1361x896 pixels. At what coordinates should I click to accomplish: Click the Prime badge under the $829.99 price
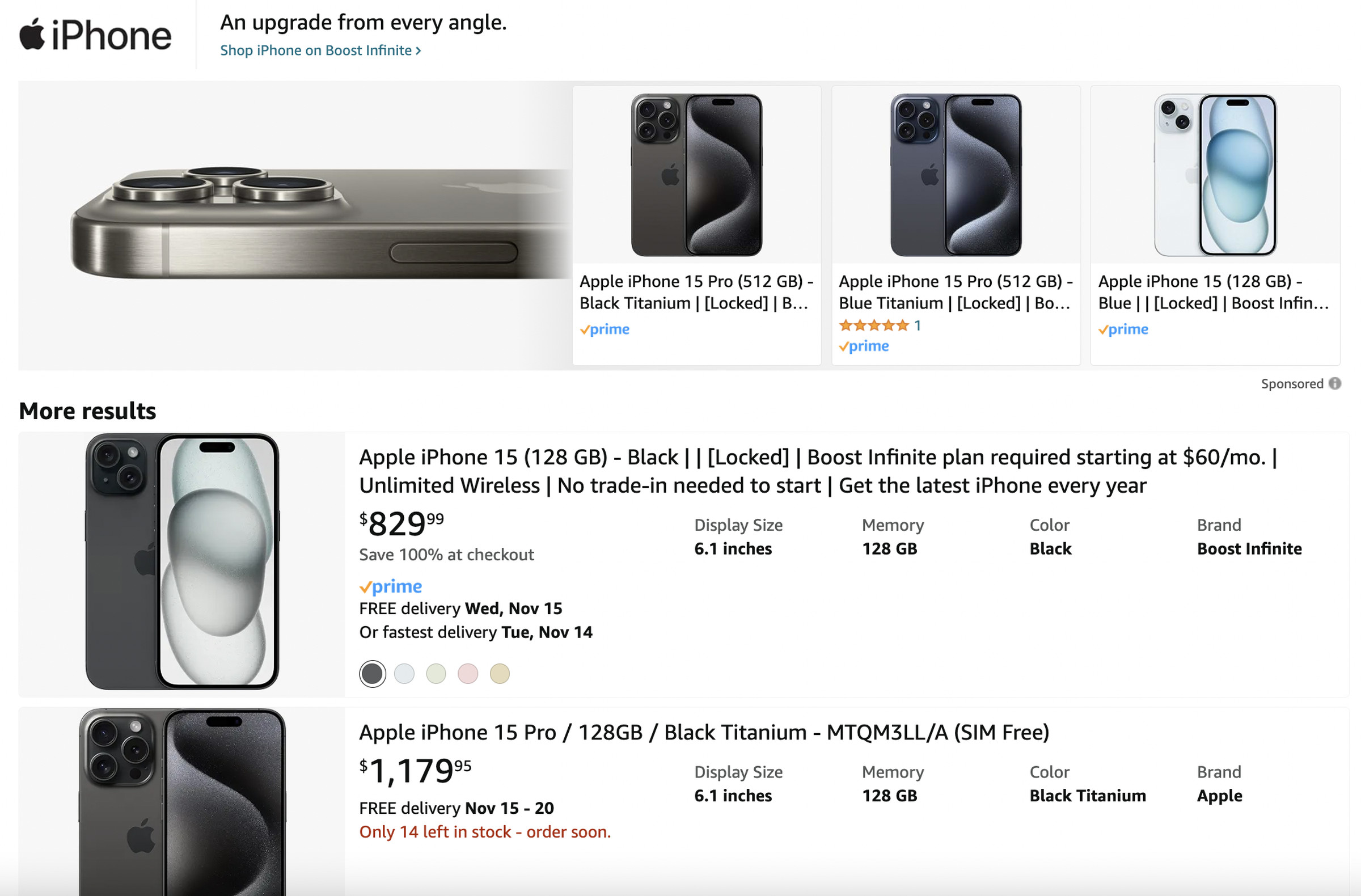point(391,587)
